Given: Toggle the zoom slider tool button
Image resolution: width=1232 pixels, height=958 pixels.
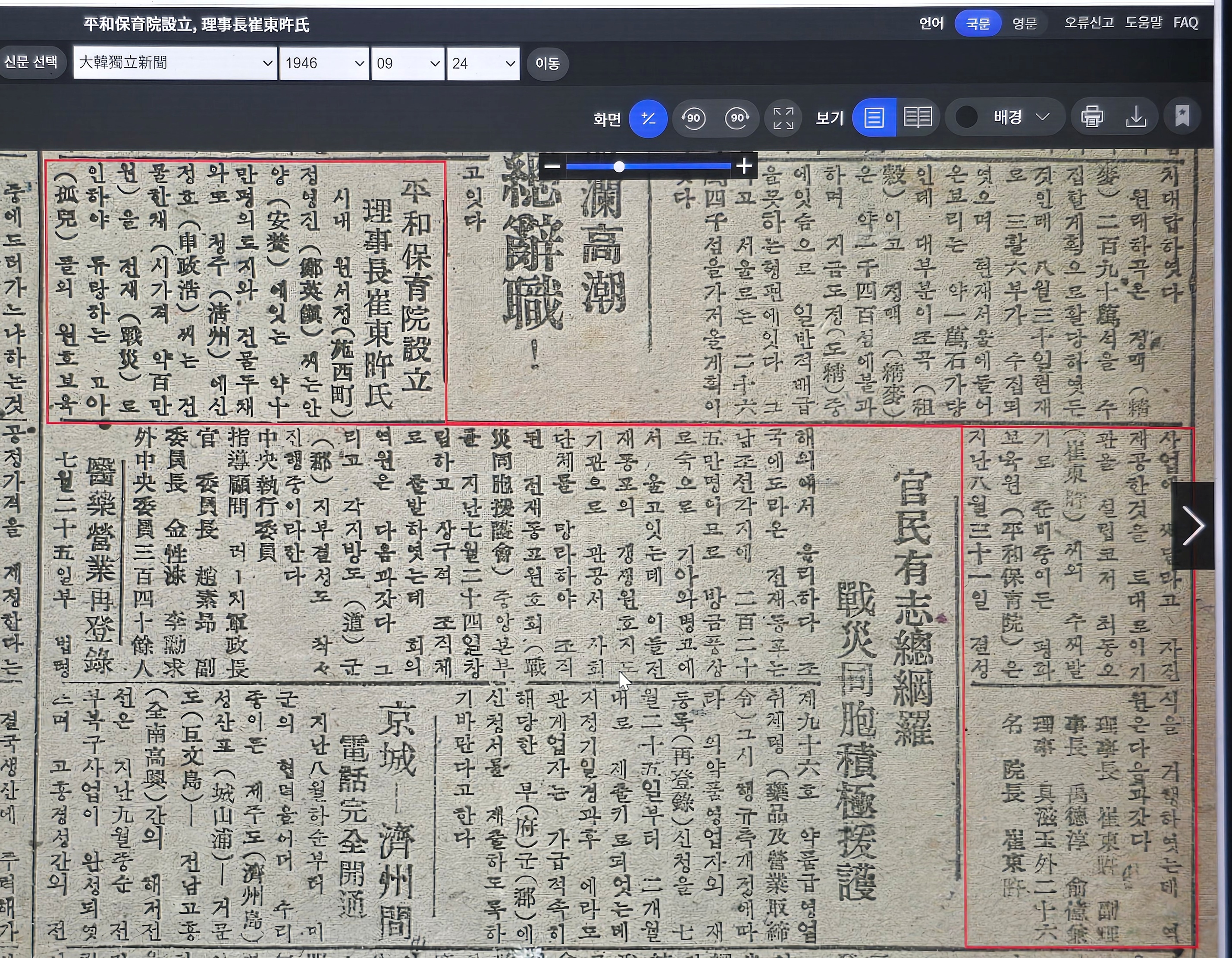Looking at the screenshot, I should coord(648,119).
